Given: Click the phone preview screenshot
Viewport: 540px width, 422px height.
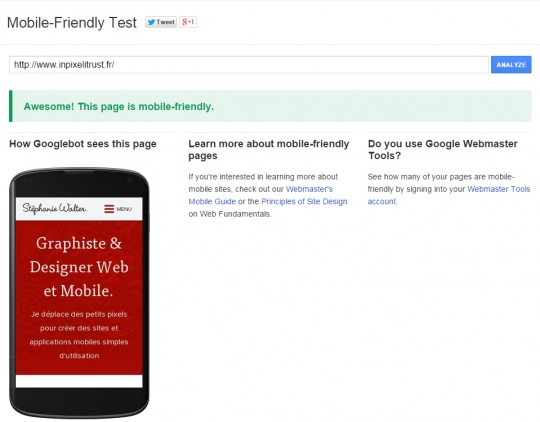Looking at the screenshot, I should click(79, 292).
